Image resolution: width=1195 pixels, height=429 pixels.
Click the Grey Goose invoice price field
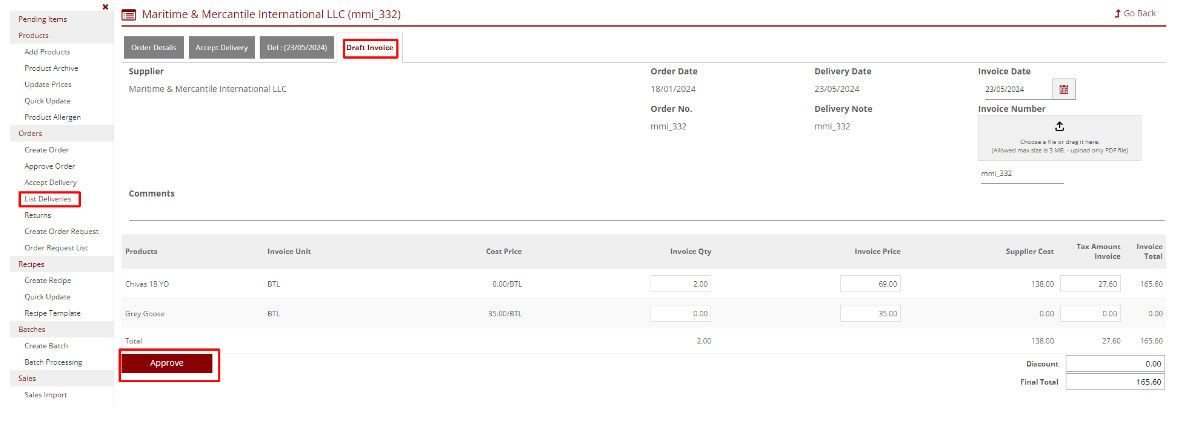point(871,314)
